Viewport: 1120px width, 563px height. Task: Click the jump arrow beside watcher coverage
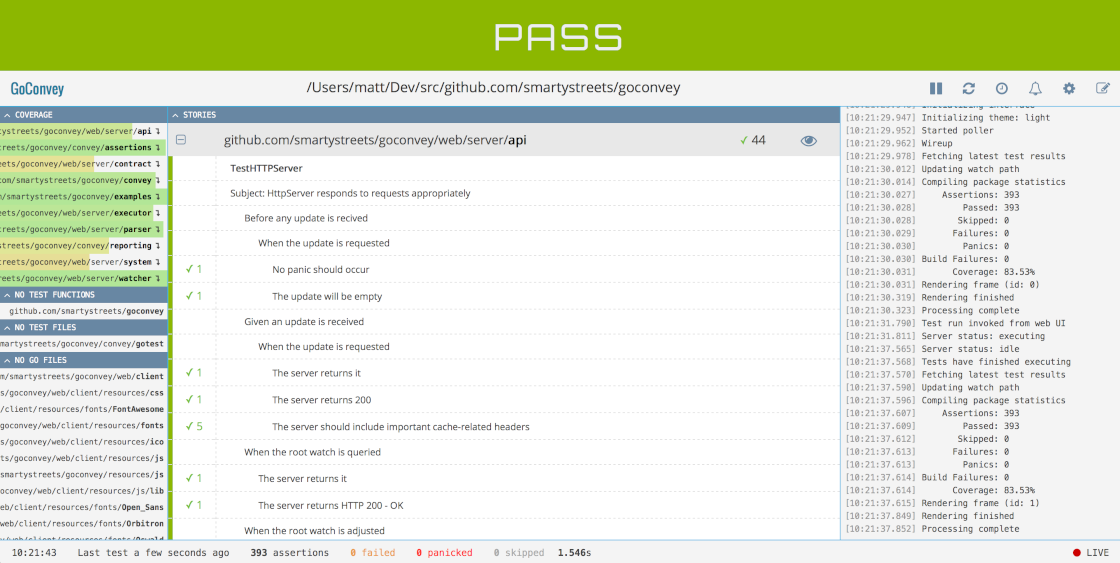158,279
